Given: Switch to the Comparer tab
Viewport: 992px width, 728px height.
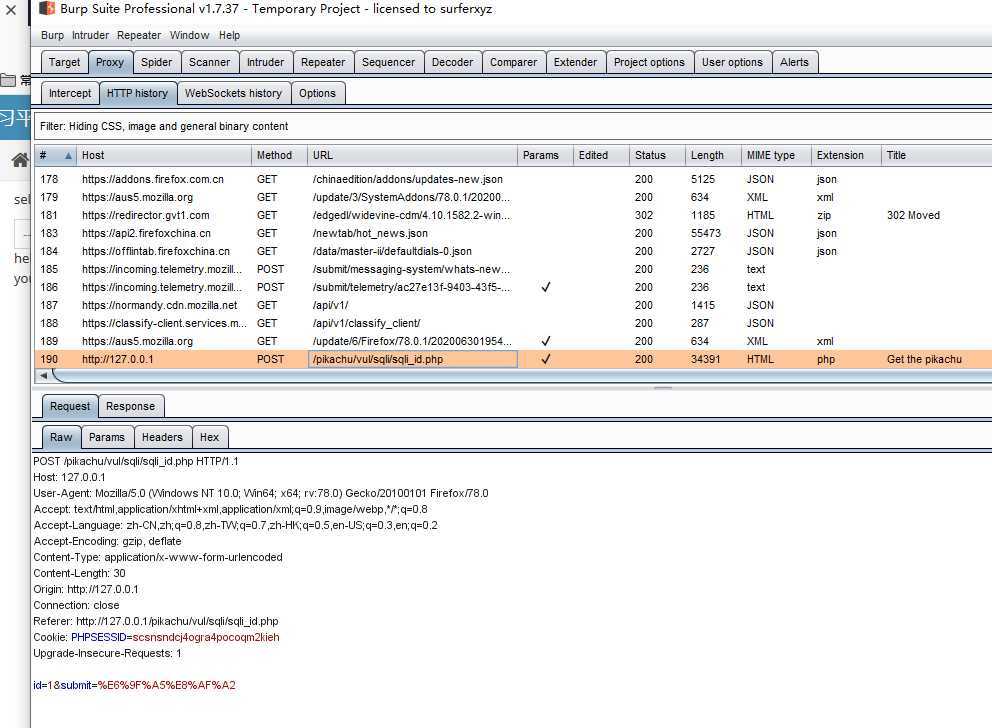Looking at the screenshot, I should click(x=513, y=62).
